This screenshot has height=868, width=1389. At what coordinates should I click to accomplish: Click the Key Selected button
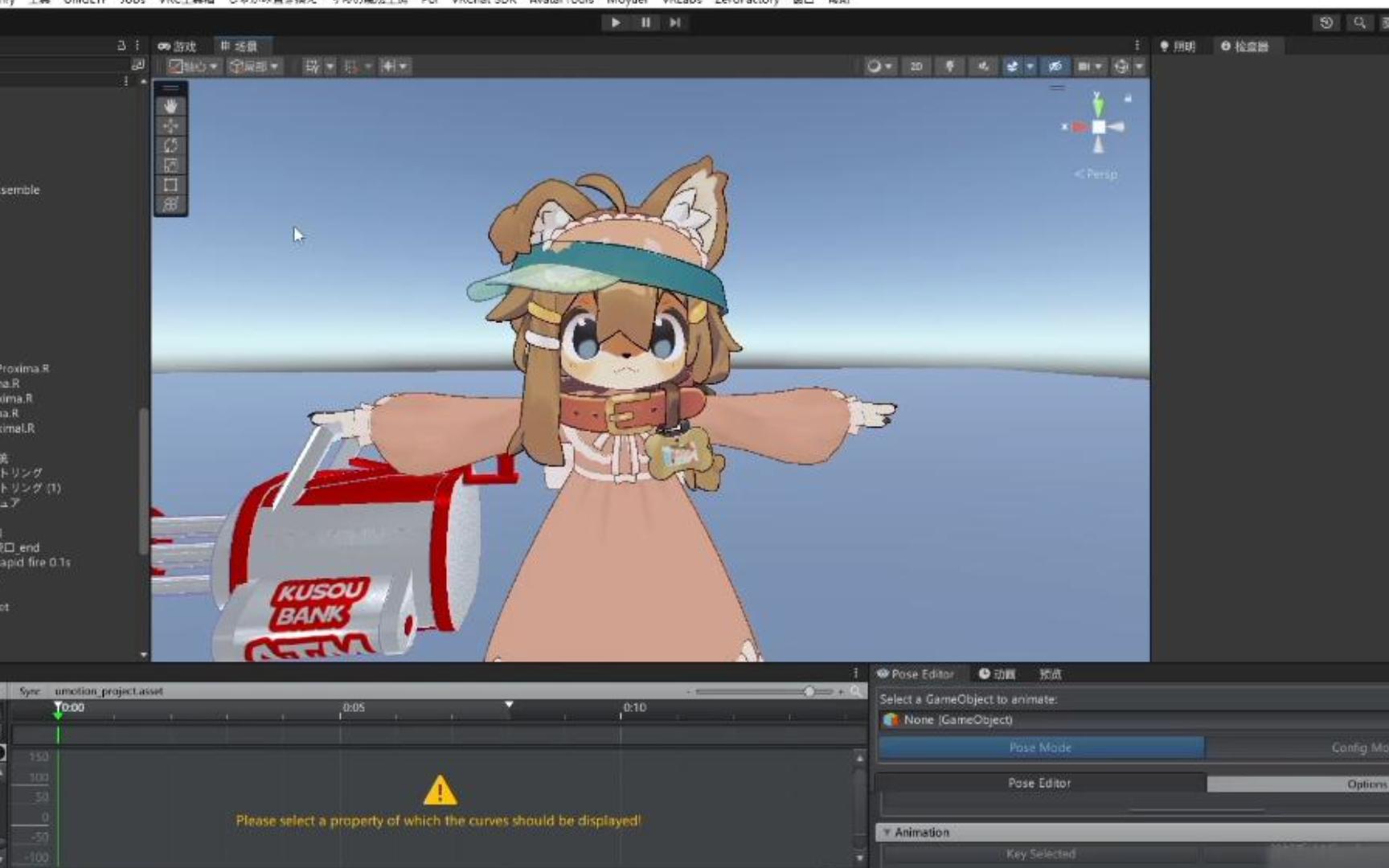pos(1040,854)
